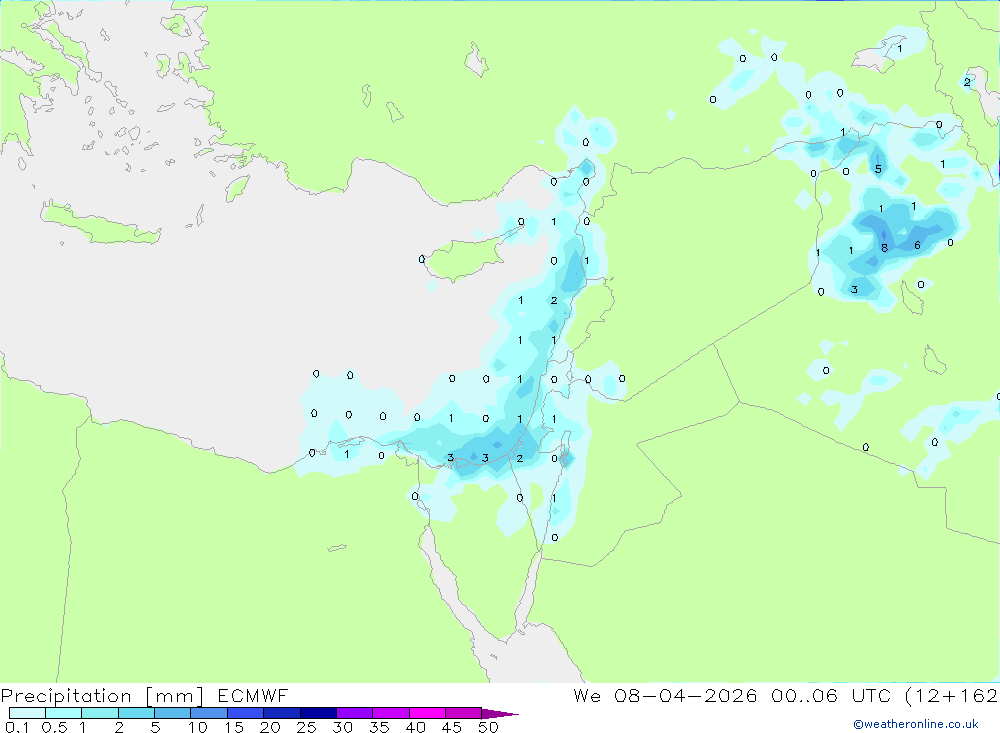Click the "ECMWF" model label

coord(253,696)
